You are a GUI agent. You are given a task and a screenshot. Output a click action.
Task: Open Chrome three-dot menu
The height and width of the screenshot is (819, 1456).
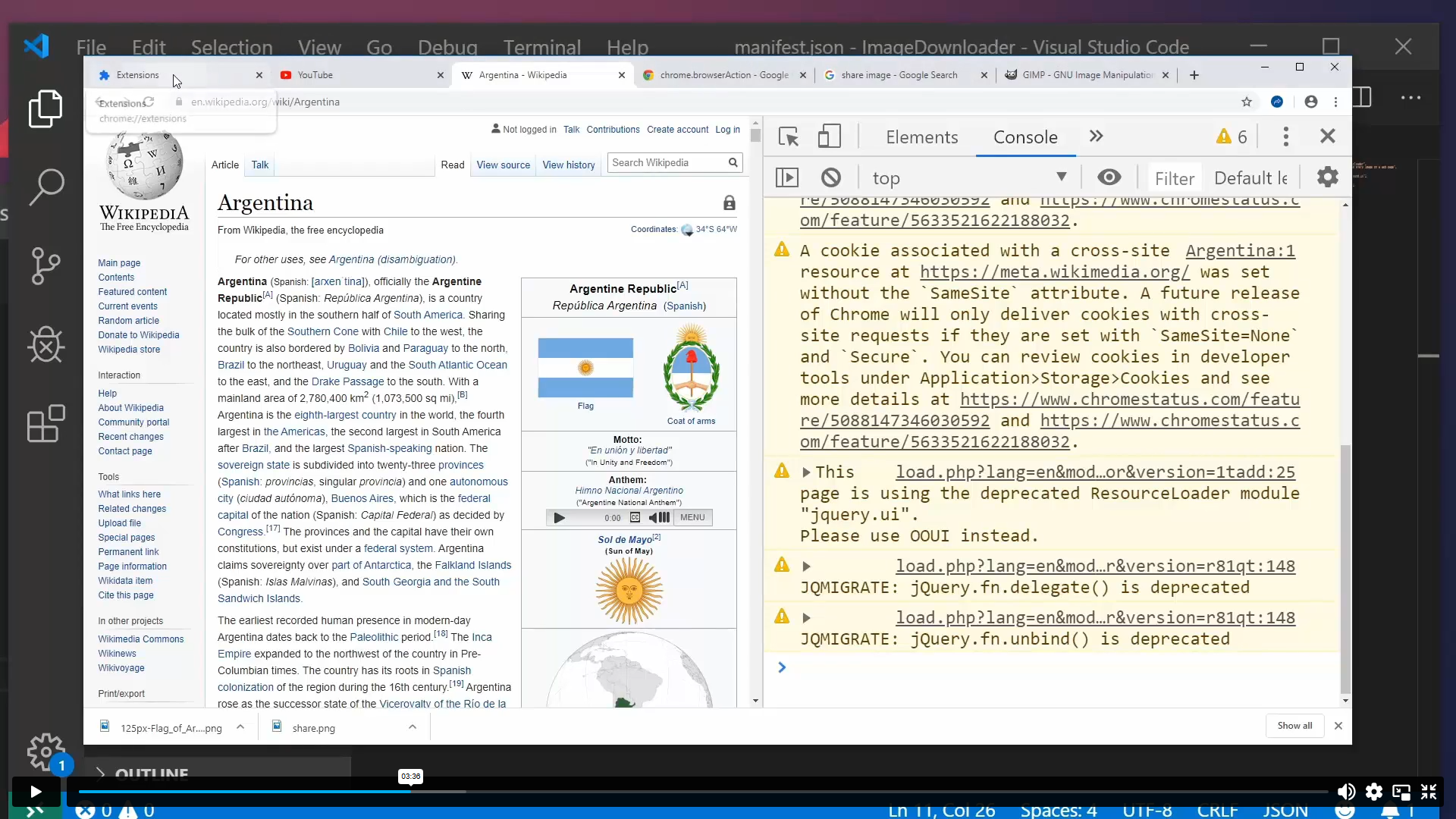coord(1335,102)
